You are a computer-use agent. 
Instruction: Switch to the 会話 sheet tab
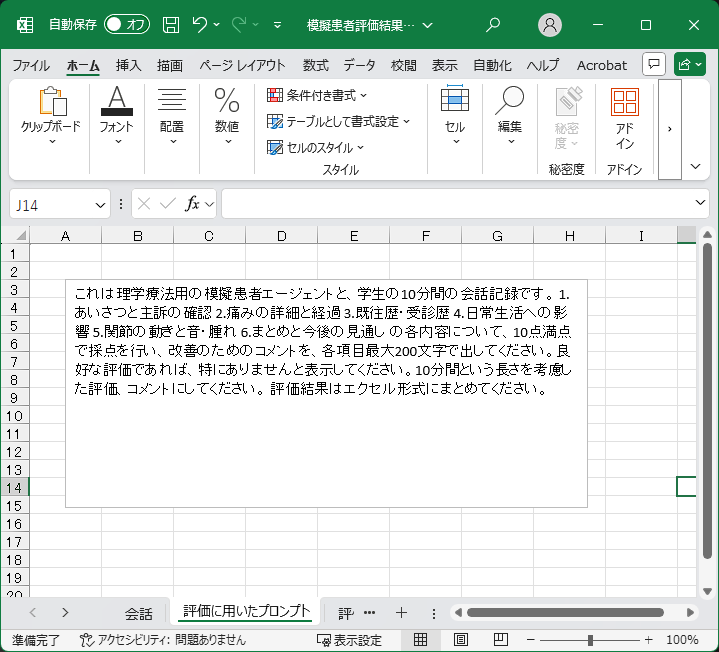point(138,613)
